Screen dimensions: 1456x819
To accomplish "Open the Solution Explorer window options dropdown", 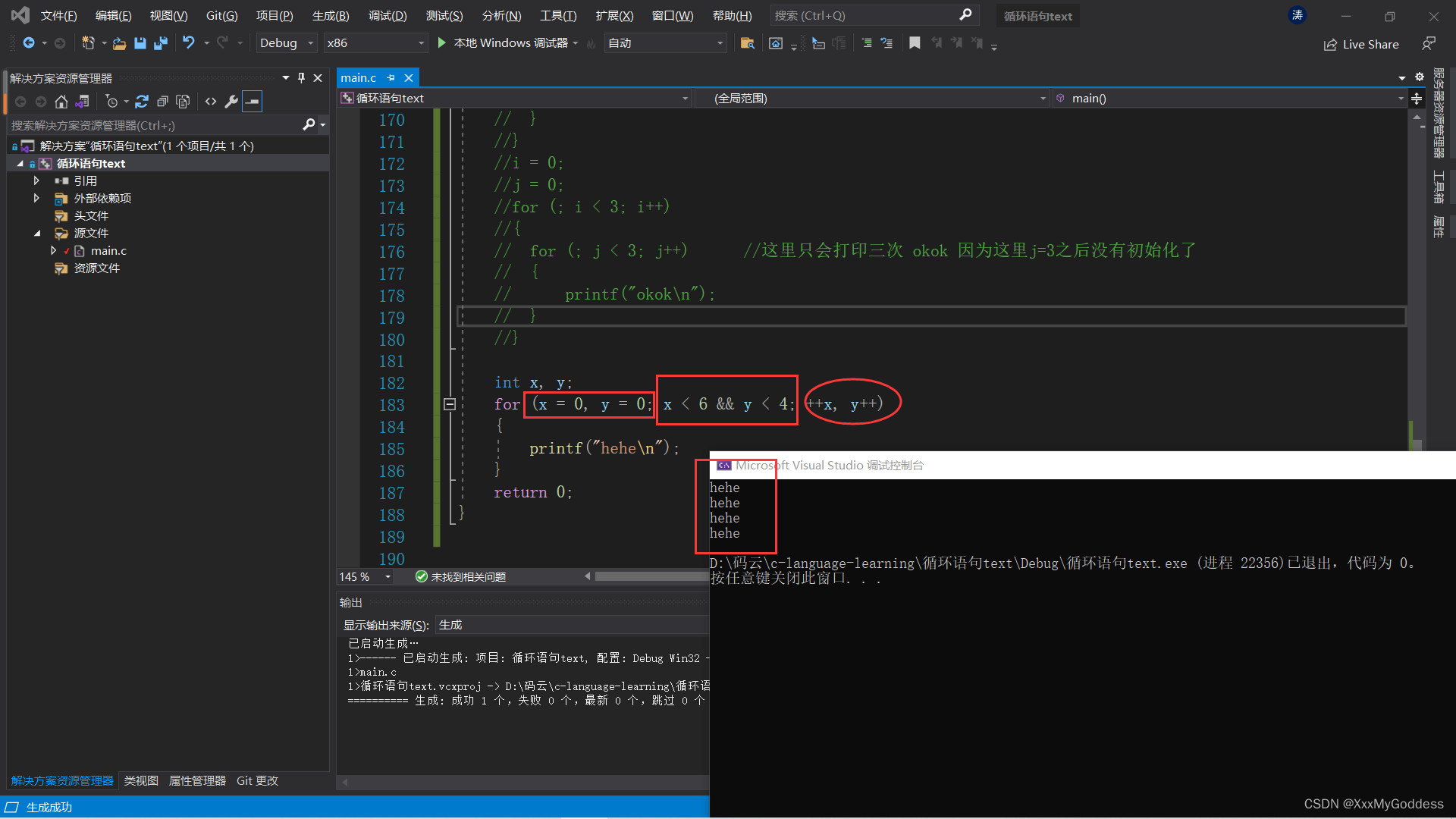I will pyautogui.click(x=286, y=77).
